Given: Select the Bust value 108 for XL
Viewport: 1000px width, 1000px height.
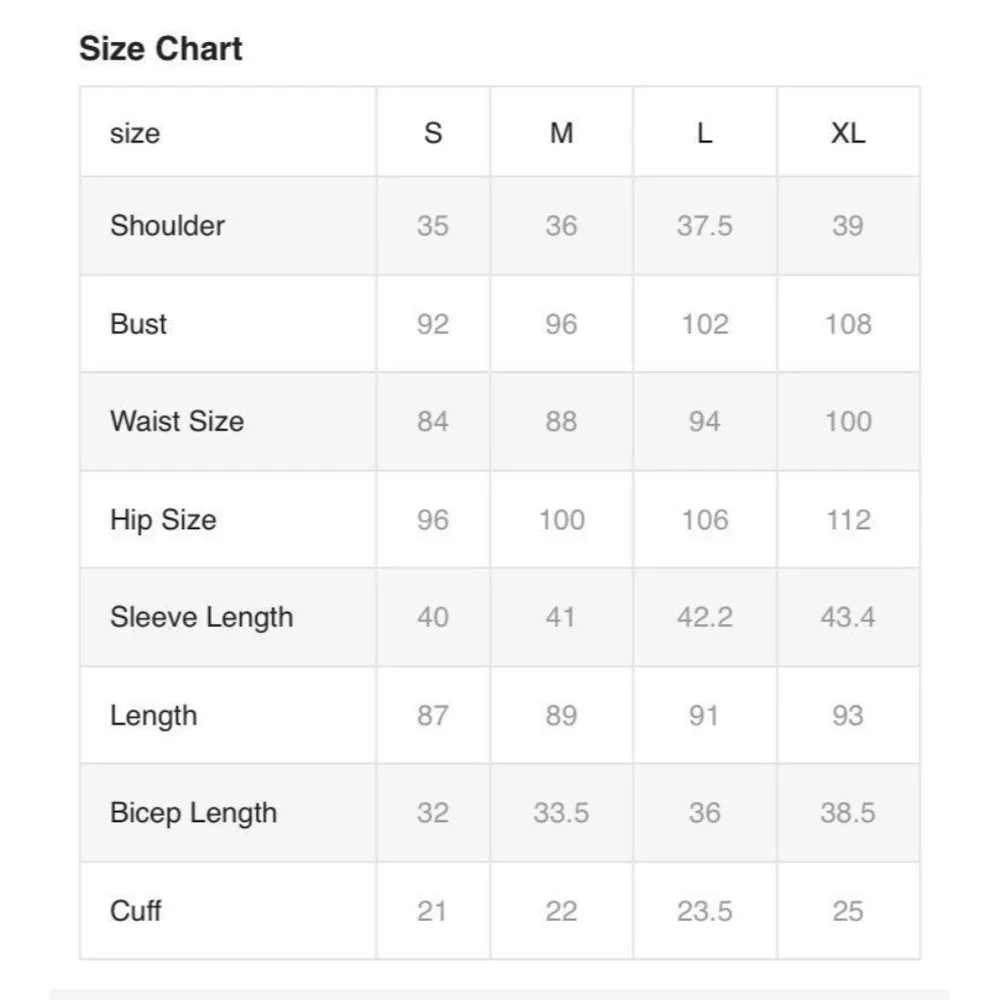Looking at the screenshot, I should (848, 324).
